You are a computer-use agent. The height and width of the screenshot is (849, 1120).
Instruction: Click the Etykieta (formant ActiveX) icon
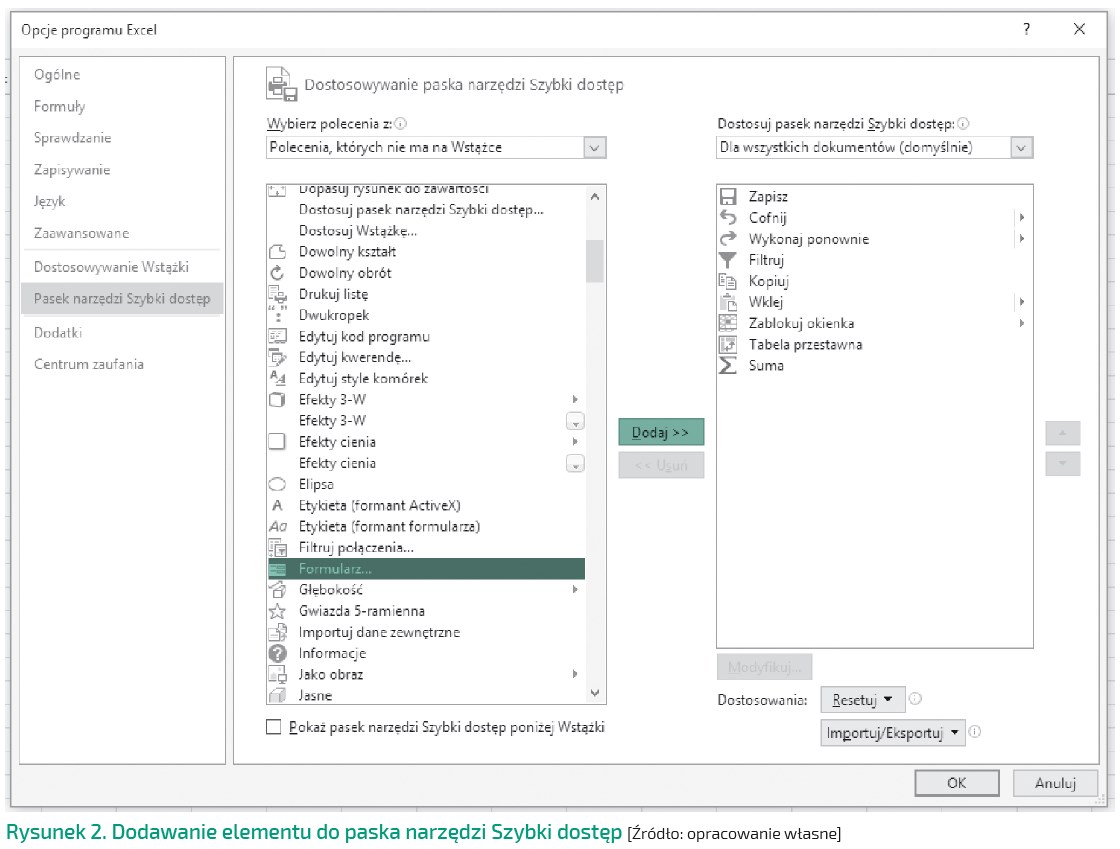(277, 506)
